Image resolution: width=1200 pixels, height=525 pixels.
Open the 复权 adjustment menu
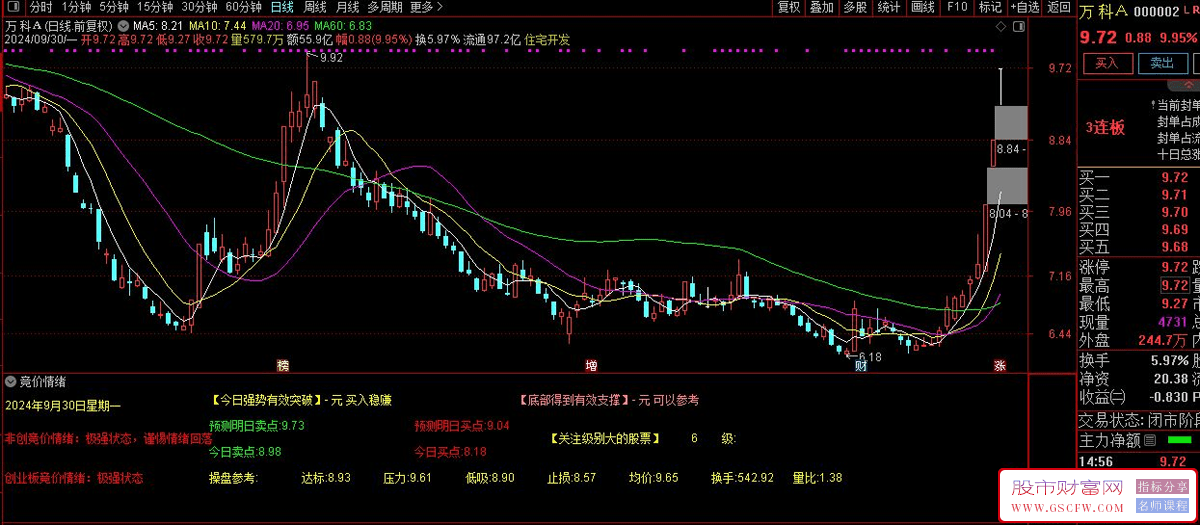[790, 7]
